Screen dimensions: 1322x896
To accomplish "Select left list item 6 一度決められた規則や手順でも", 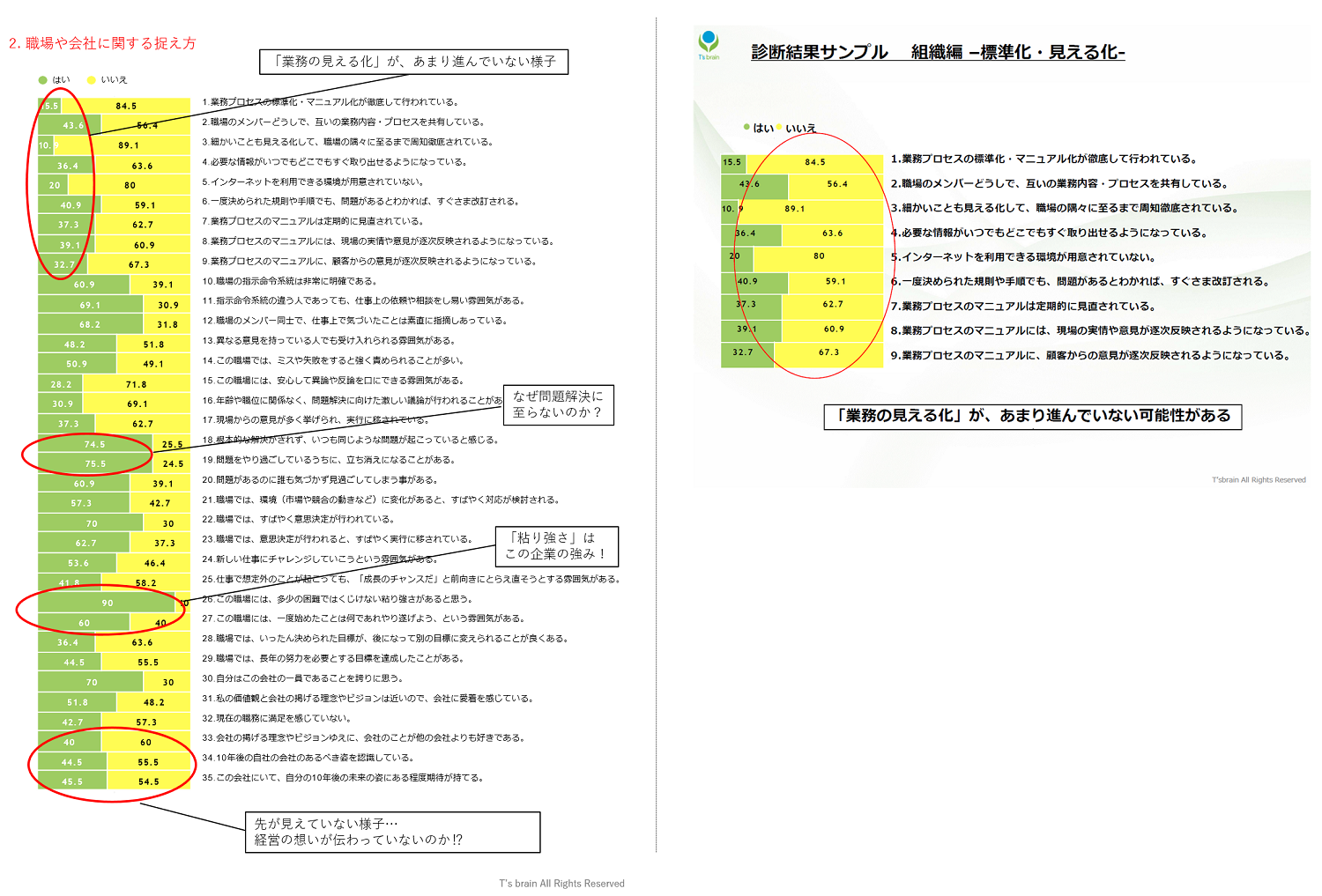I will (x=360, y=201).
